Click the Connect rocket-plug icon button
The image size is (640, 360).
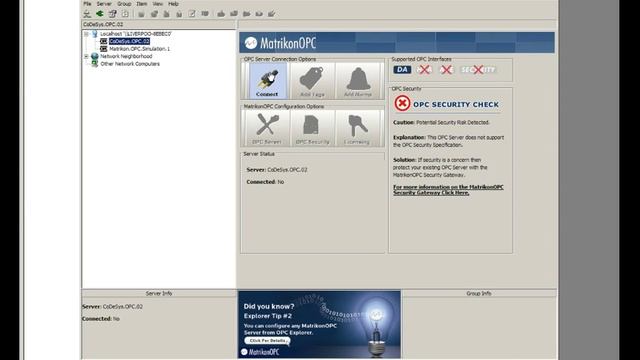click(x=267, y=81)
